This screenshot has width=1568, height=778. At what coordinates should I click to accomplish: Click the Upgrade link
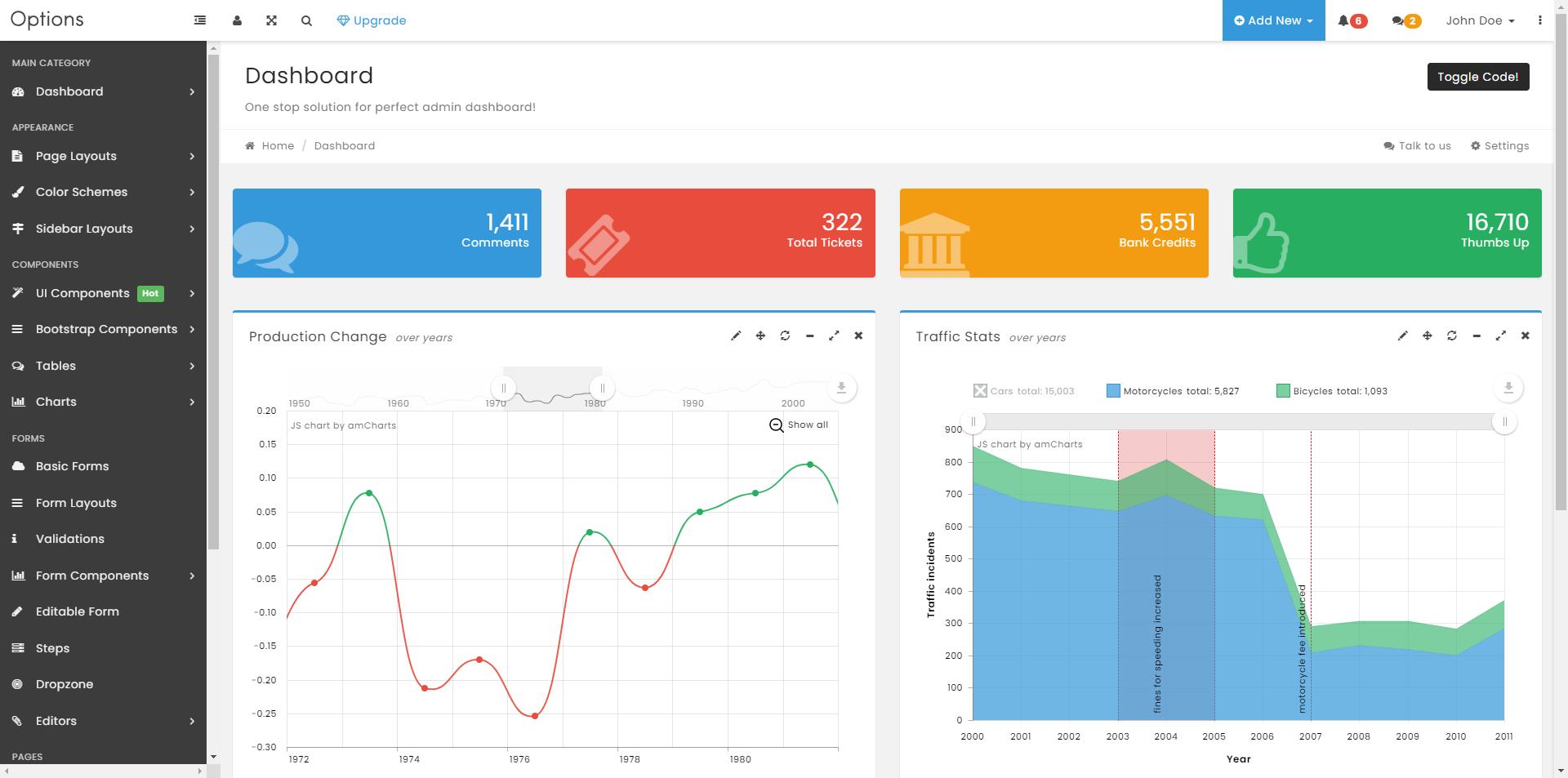(372, 20)
